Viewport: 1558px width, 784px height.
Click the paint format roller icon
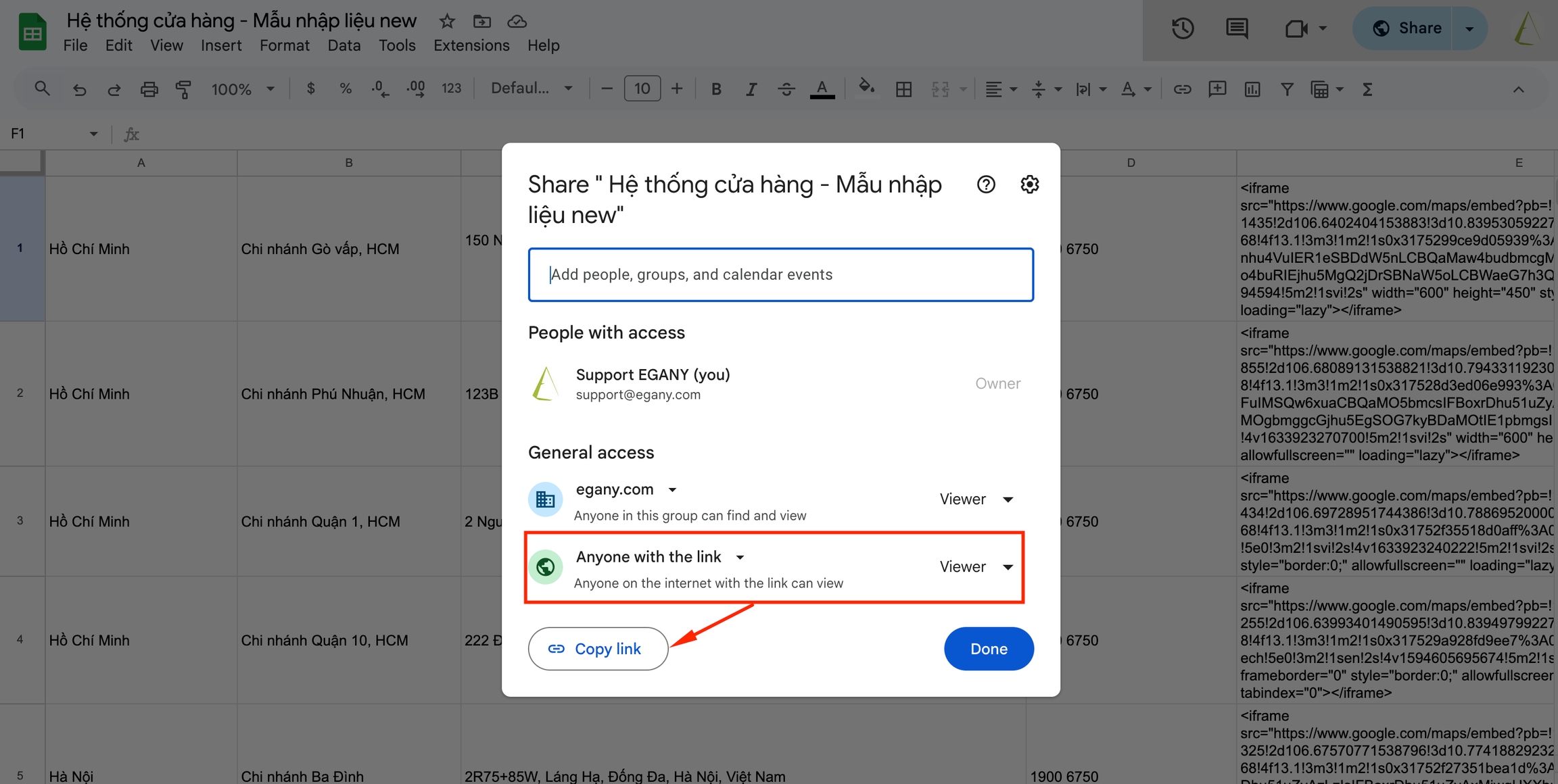(183, 89)
